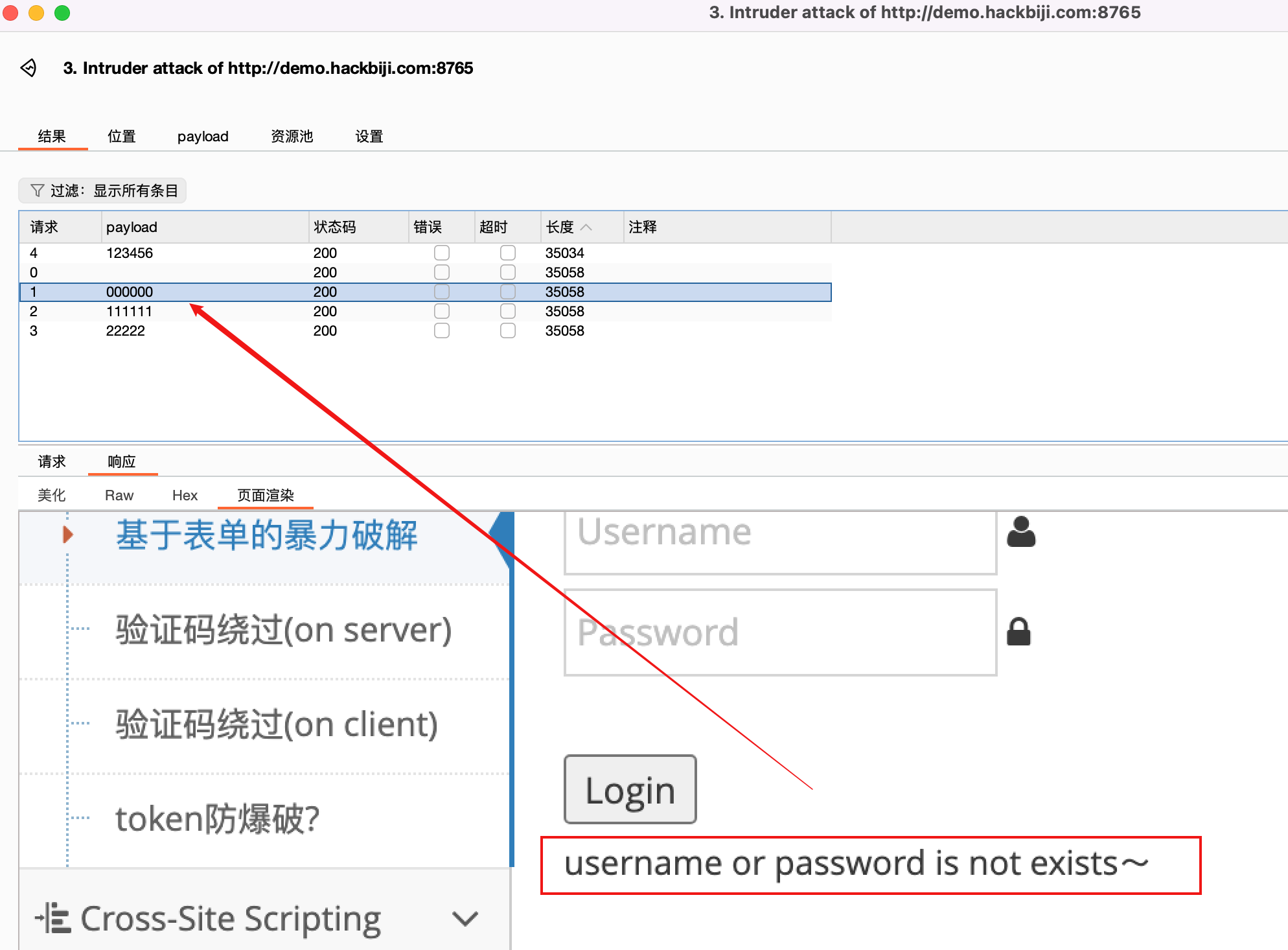Switch to the payload tab
1288x950 pixels.
click(x=203, y=137)
